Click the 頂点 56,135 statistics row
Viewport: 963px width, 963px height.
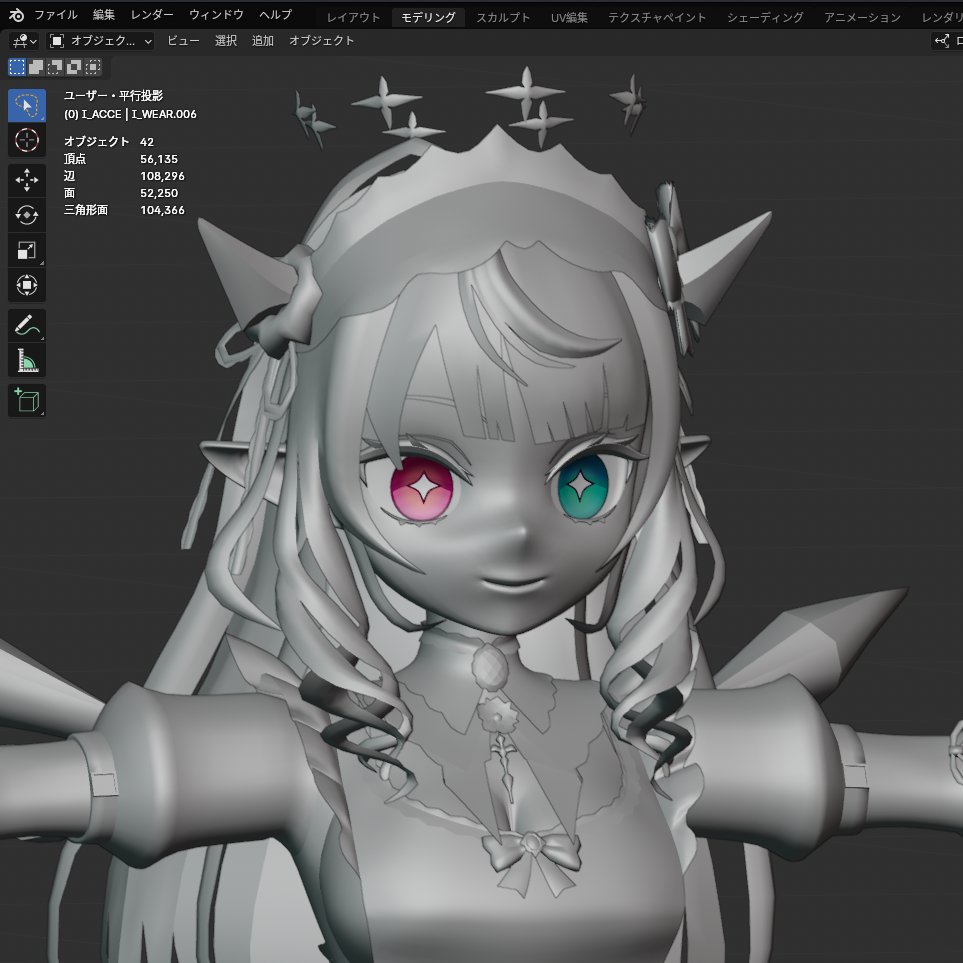coord(121,159)
